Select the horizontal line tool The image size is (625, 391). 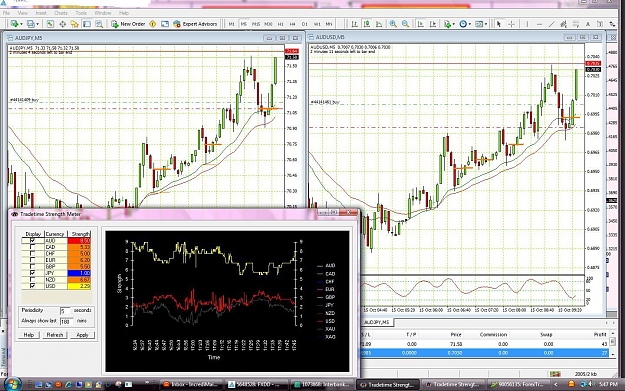pos(539,24)
